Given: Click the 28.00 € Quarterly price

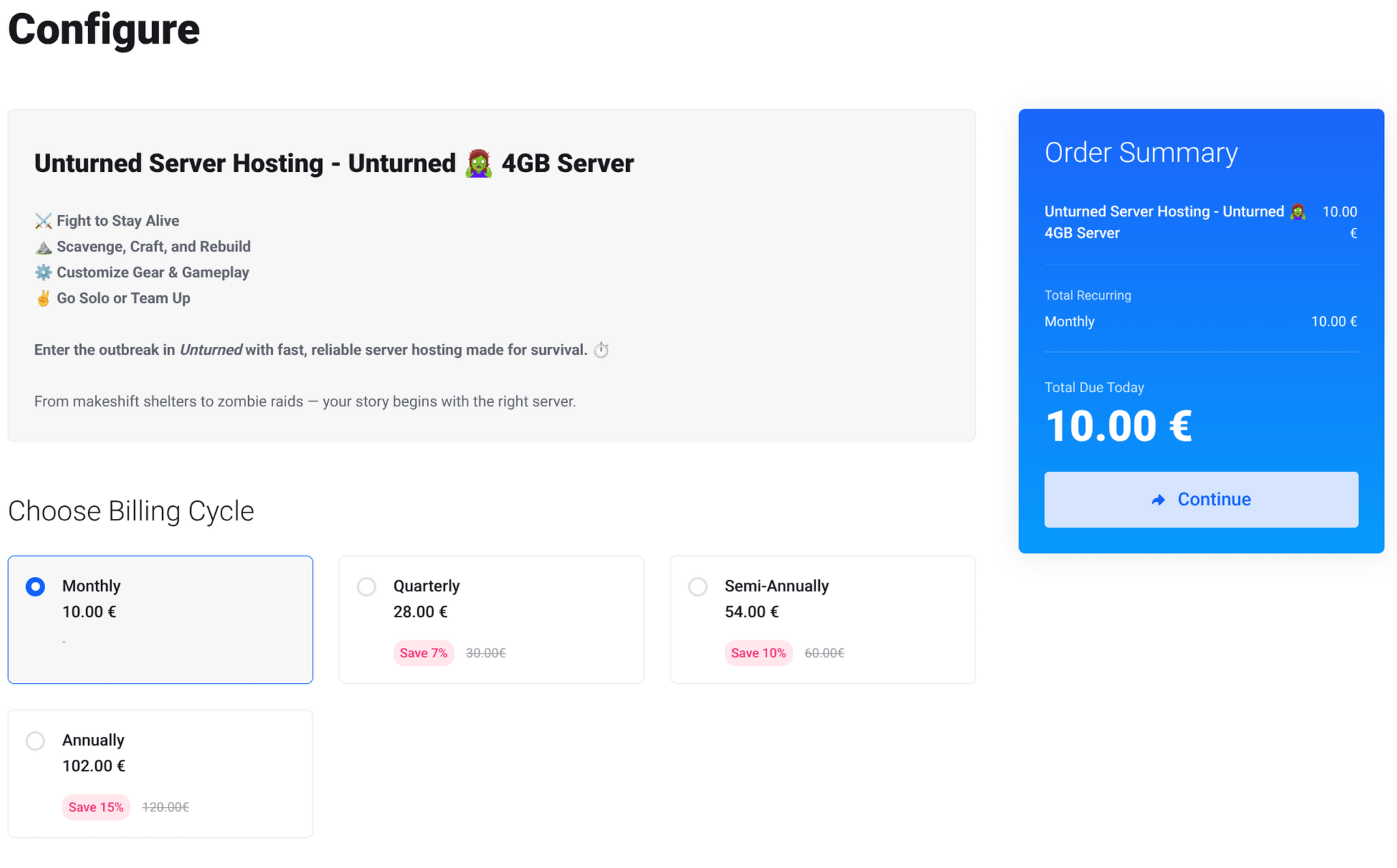Looking at the screenshot, I should (420, 612).
